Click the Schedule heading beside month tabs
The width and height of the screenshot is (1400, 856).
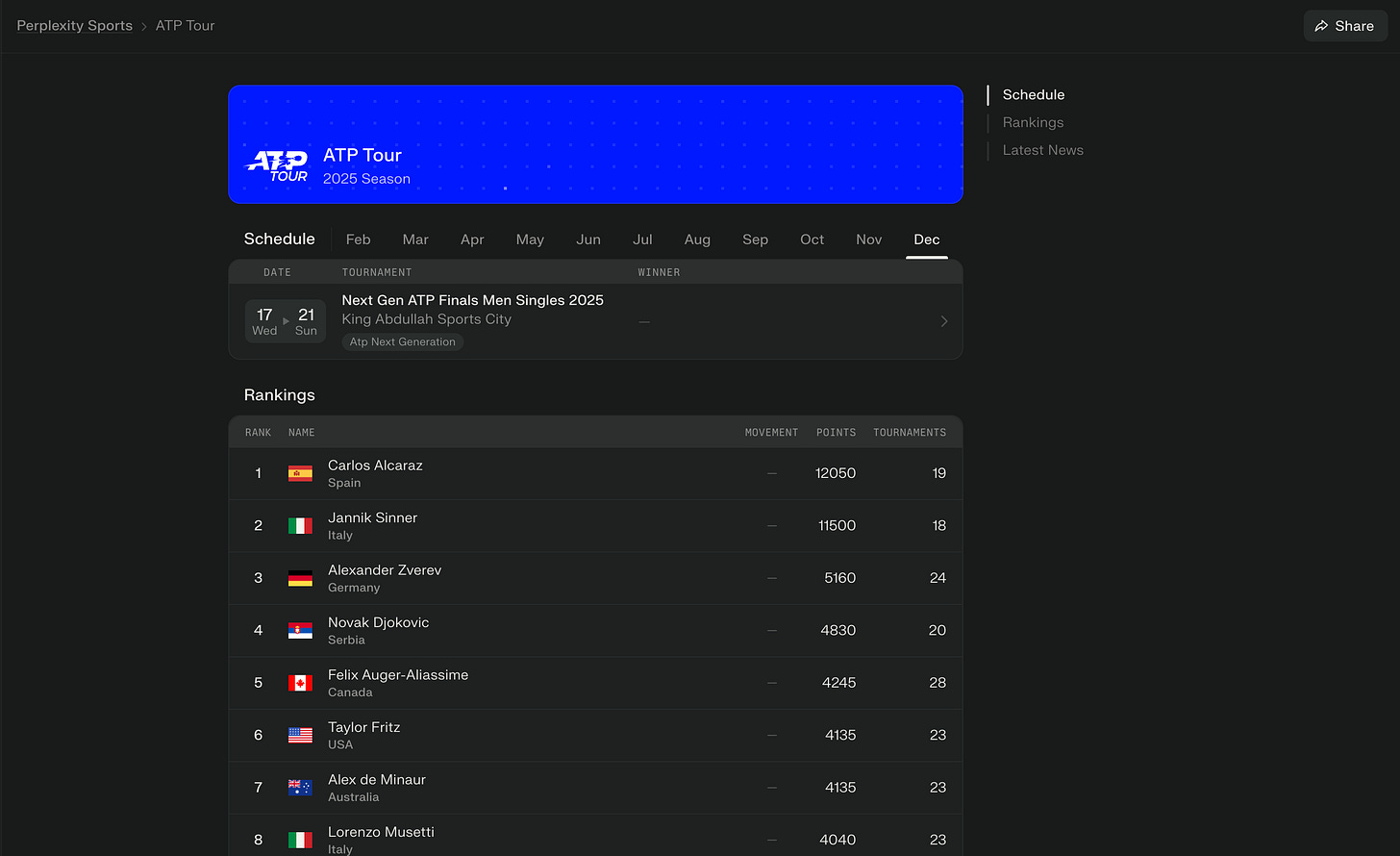click(280, 239)
